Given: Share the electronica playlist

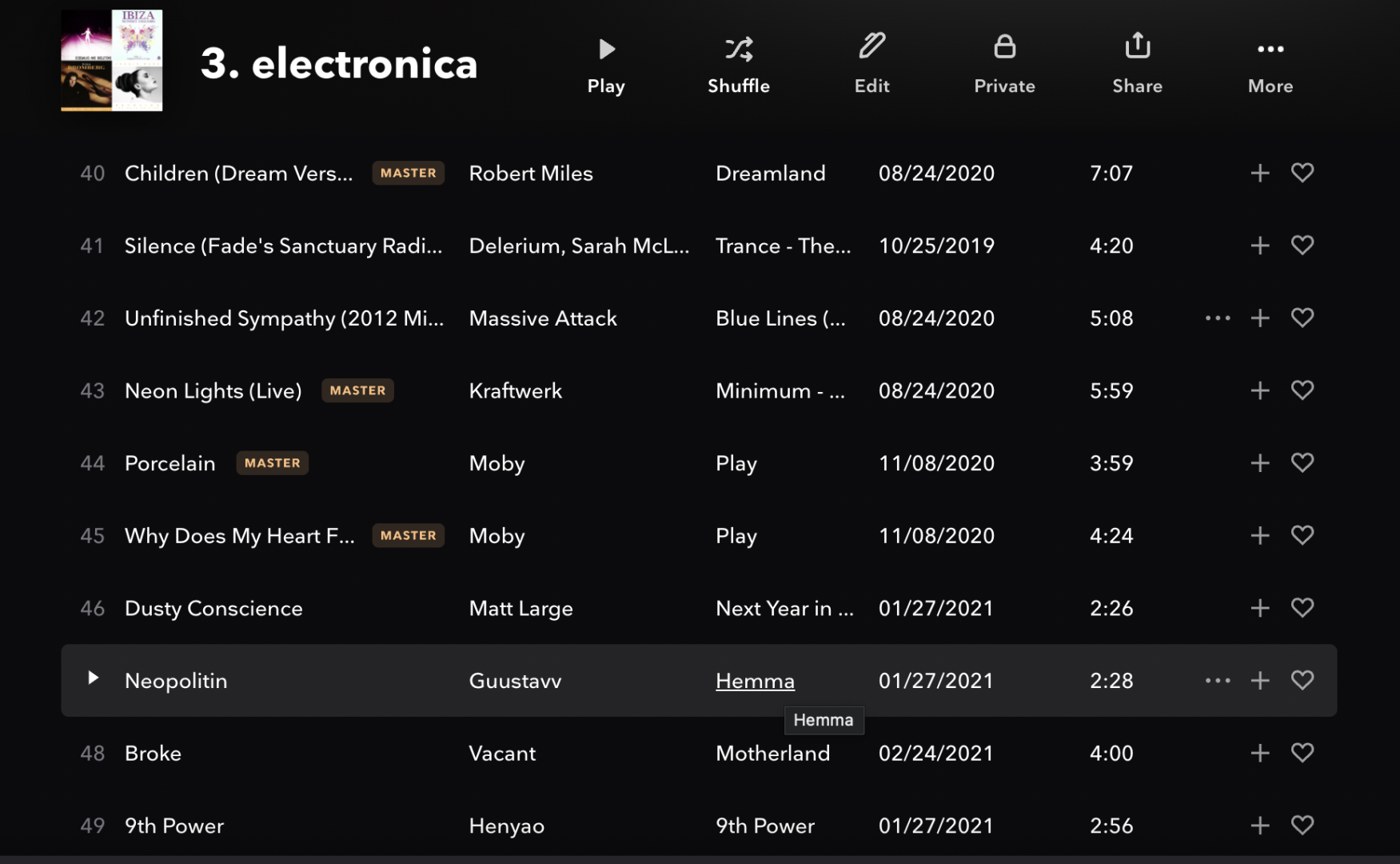Looking at the screenshot, I should (x=1137, y=64).
